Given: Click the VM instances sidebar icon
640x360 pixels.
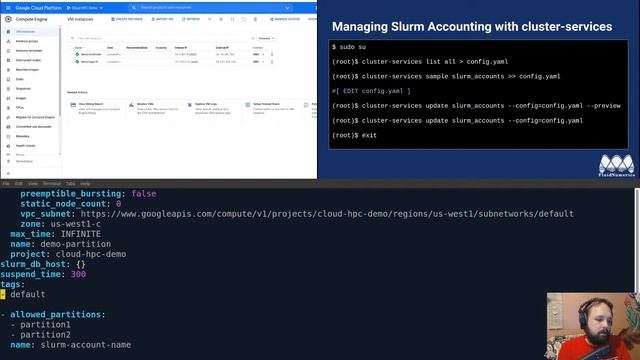Looking at the screenshot, I should (8, 31).
